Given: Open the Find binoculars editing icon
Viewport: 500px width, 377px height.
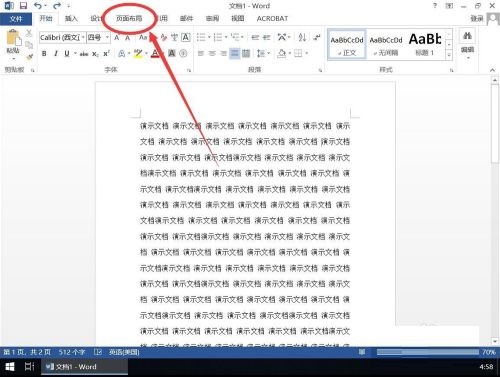Looking at the screenshot, I should (467, 36).
